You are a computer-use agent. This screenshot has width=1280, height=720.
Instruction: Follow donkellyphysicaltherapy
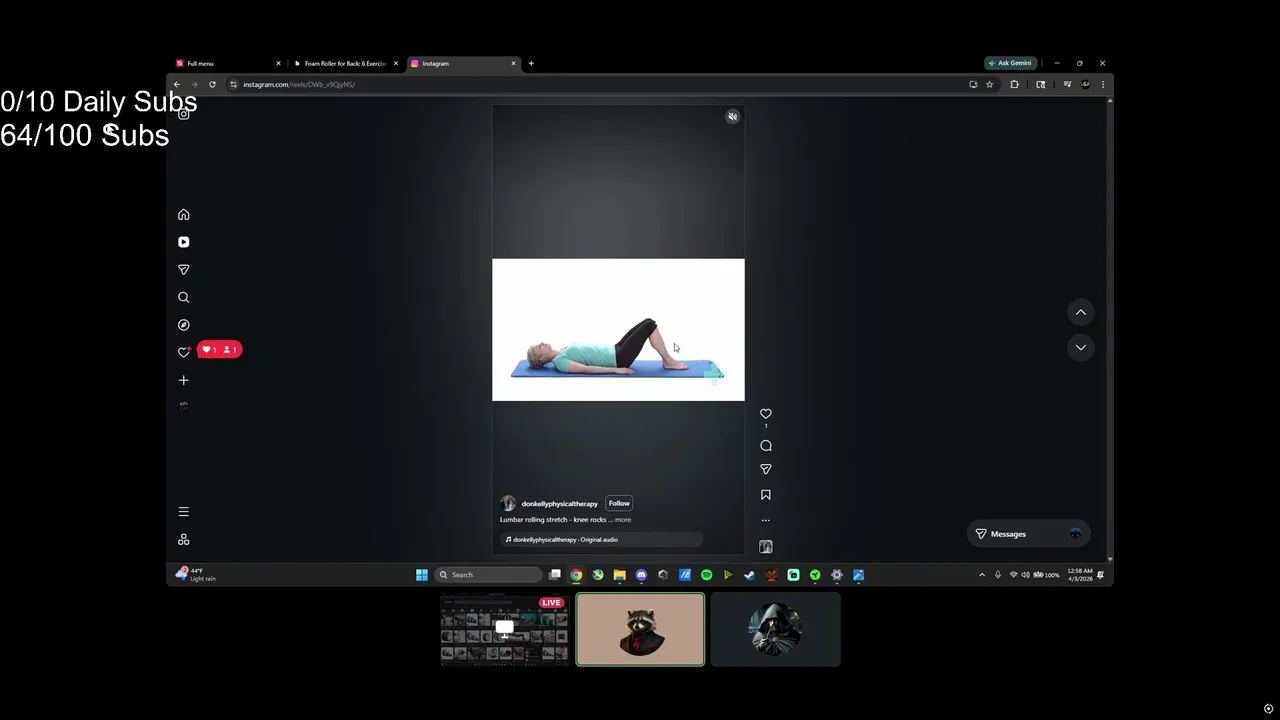click(619, 503)
